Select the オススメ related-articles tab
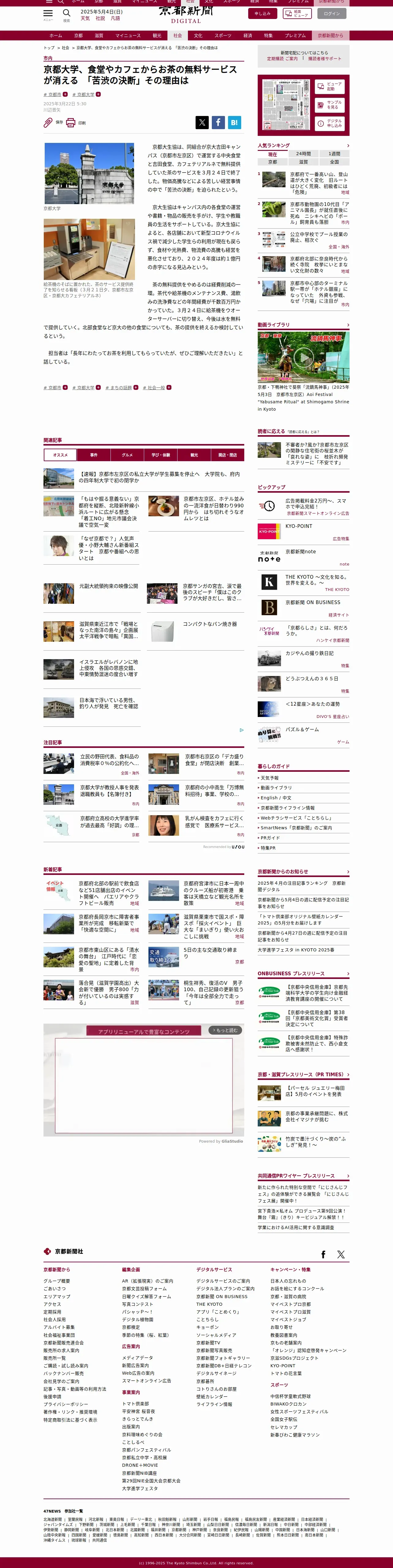Viewport: 393px width, 1568px height. click(60, 455)
